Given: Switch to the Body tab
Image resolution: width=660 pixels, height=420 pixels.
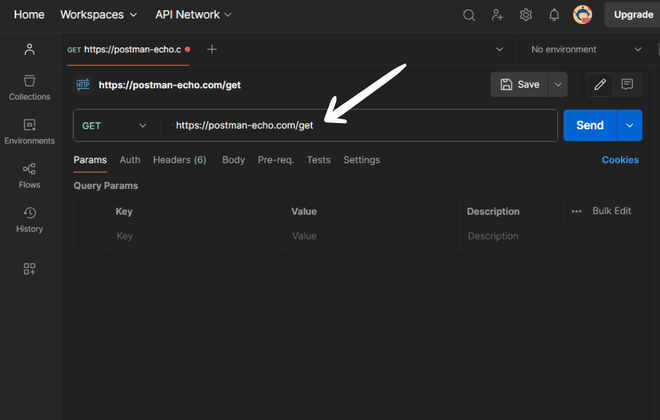Looking at the screenshot, I should [234, 160].
